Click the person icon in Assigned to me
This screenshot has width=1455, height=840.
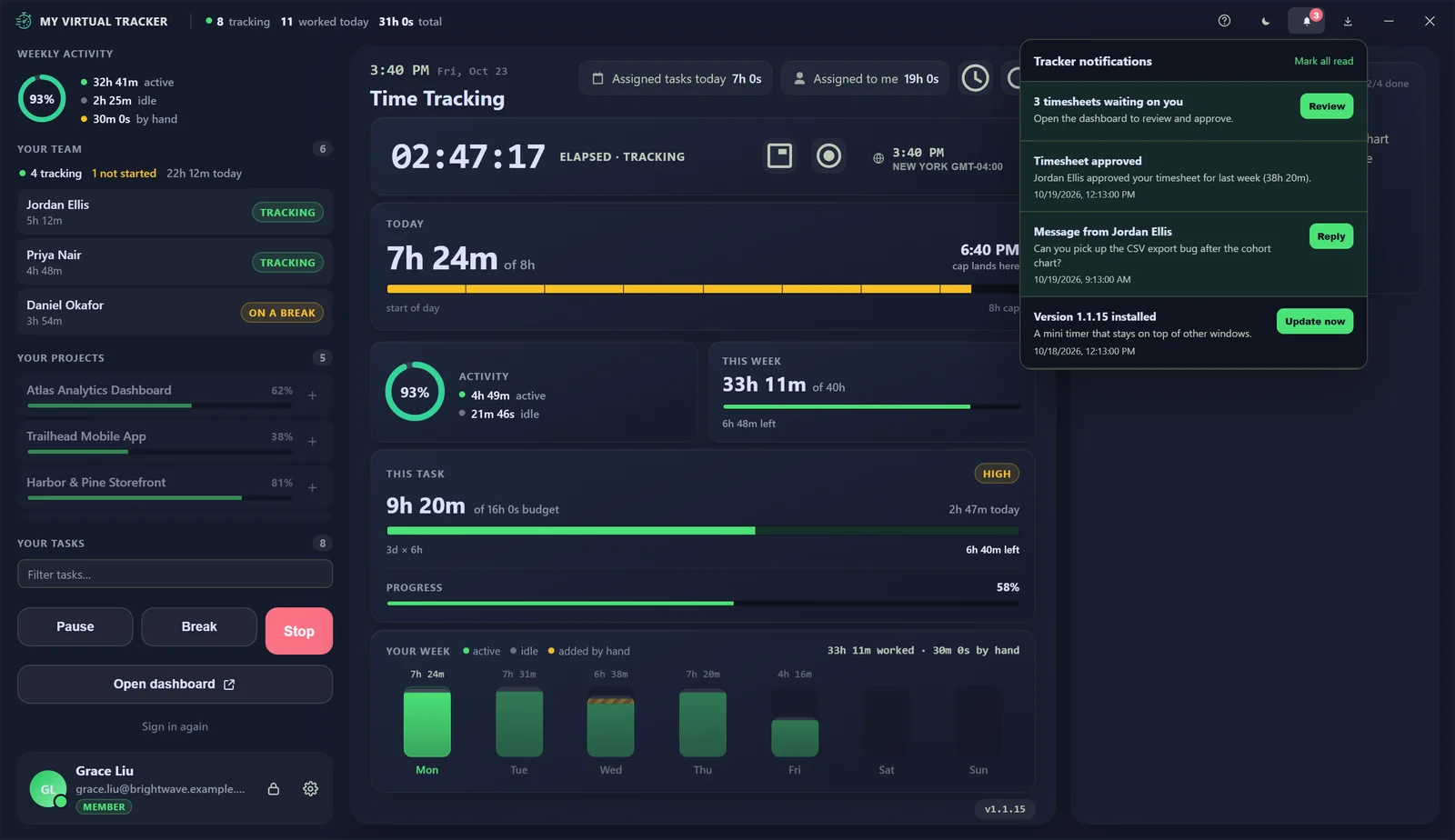[x=799, y=78]
